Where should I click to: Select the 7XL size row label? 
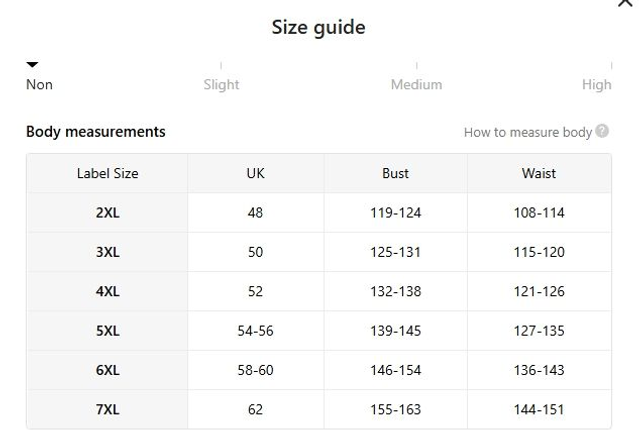tap(107, 409)
